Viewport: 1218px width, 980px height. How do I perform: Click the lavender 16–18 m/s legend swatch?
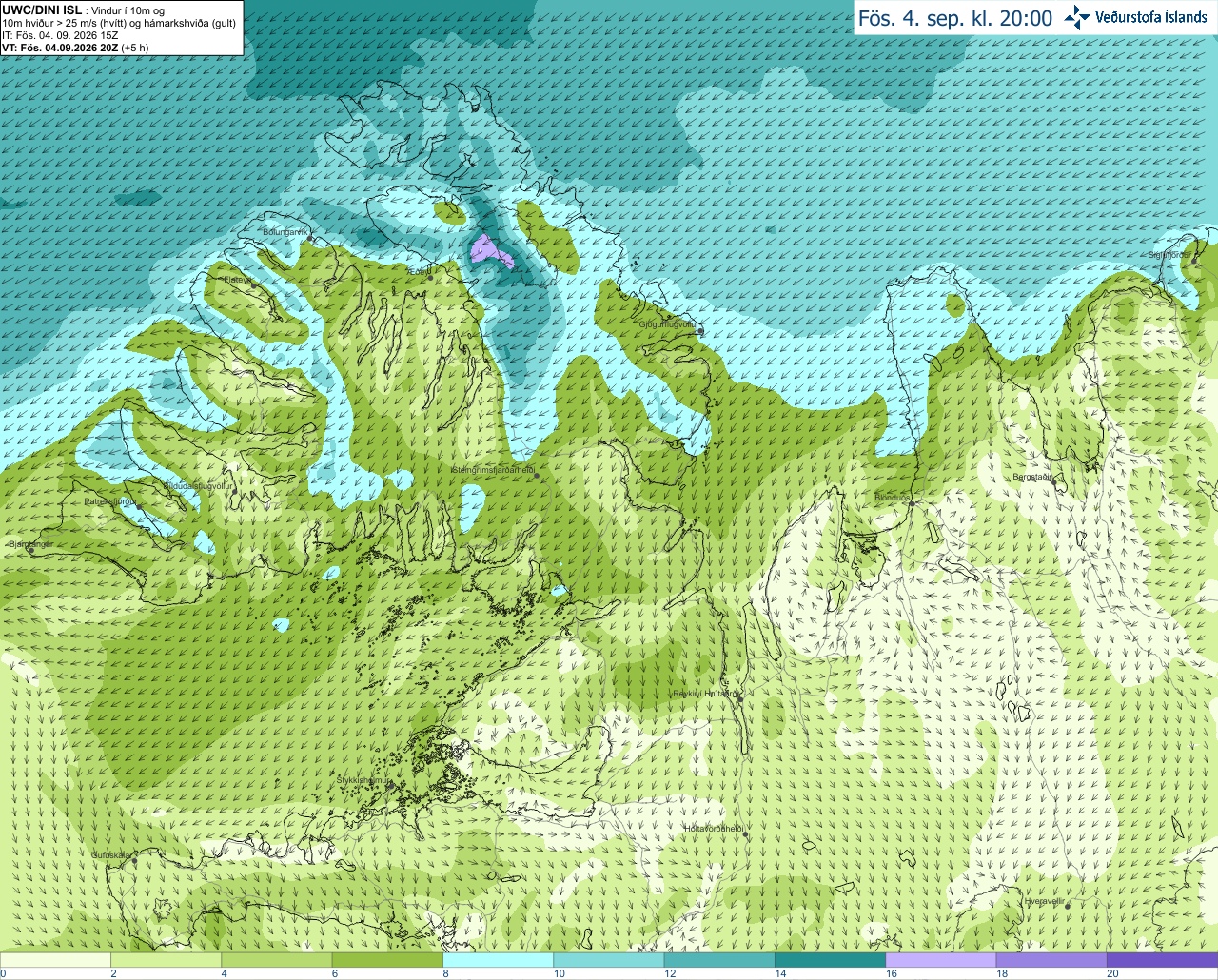tap(940, 960)
